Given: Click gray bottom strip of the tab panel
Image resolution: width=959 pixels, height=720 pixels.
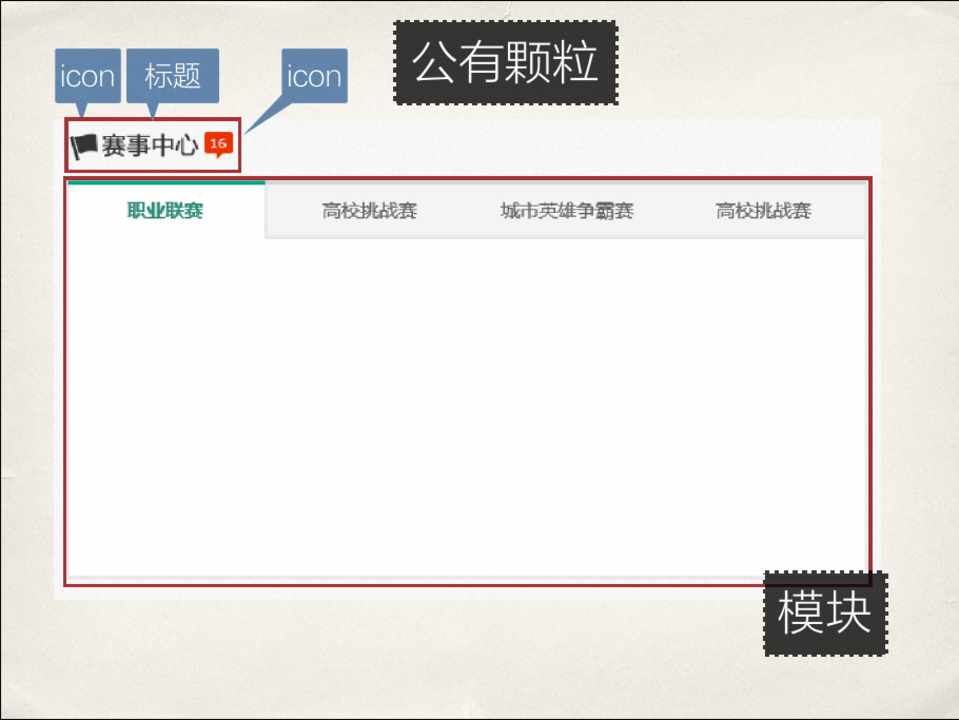Looking at the screenshot, I should point(465,578).
